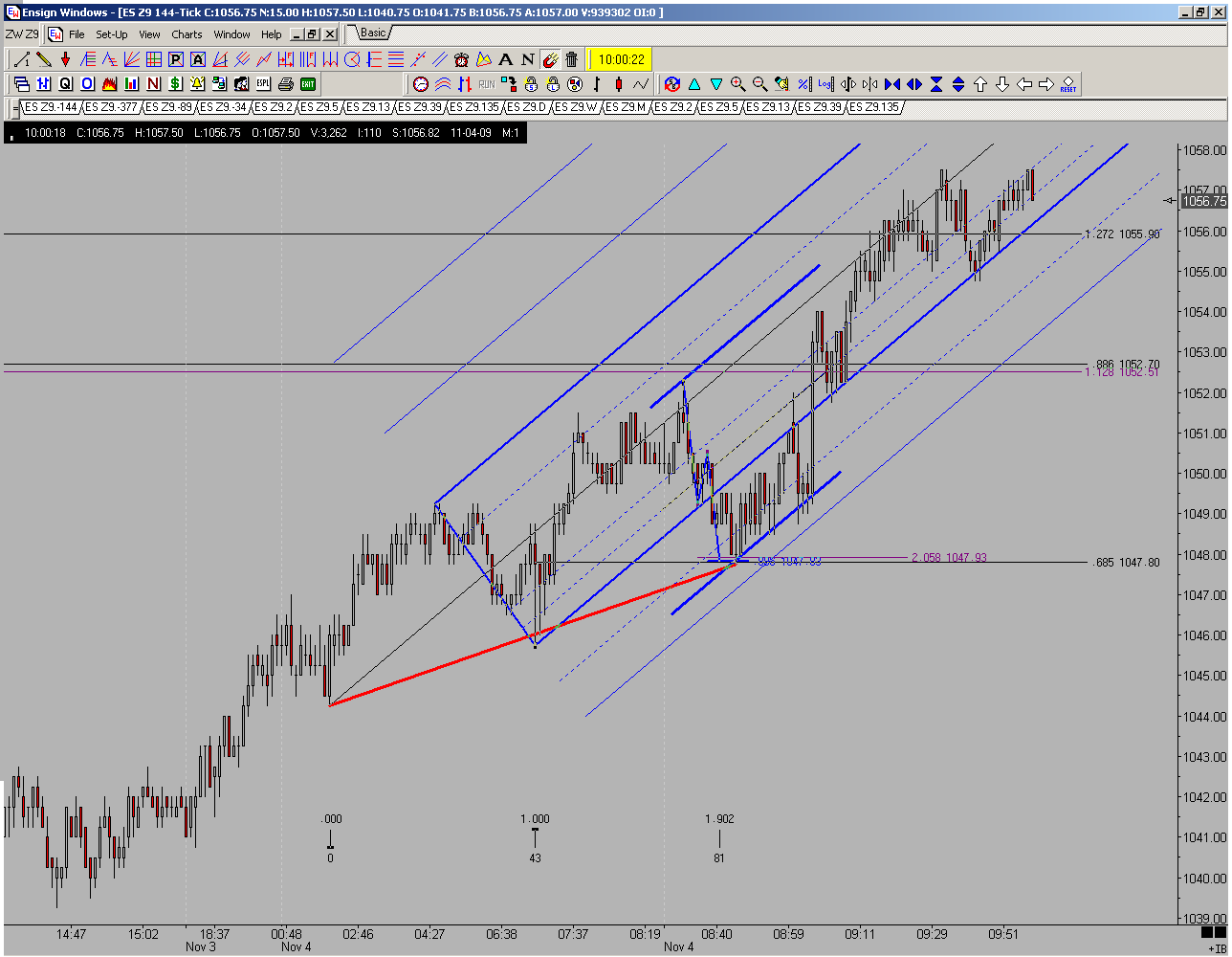The height and width of the screenshot is (957, 1232).
Task: Toggle the Log scale button
Action: [825, 84]
